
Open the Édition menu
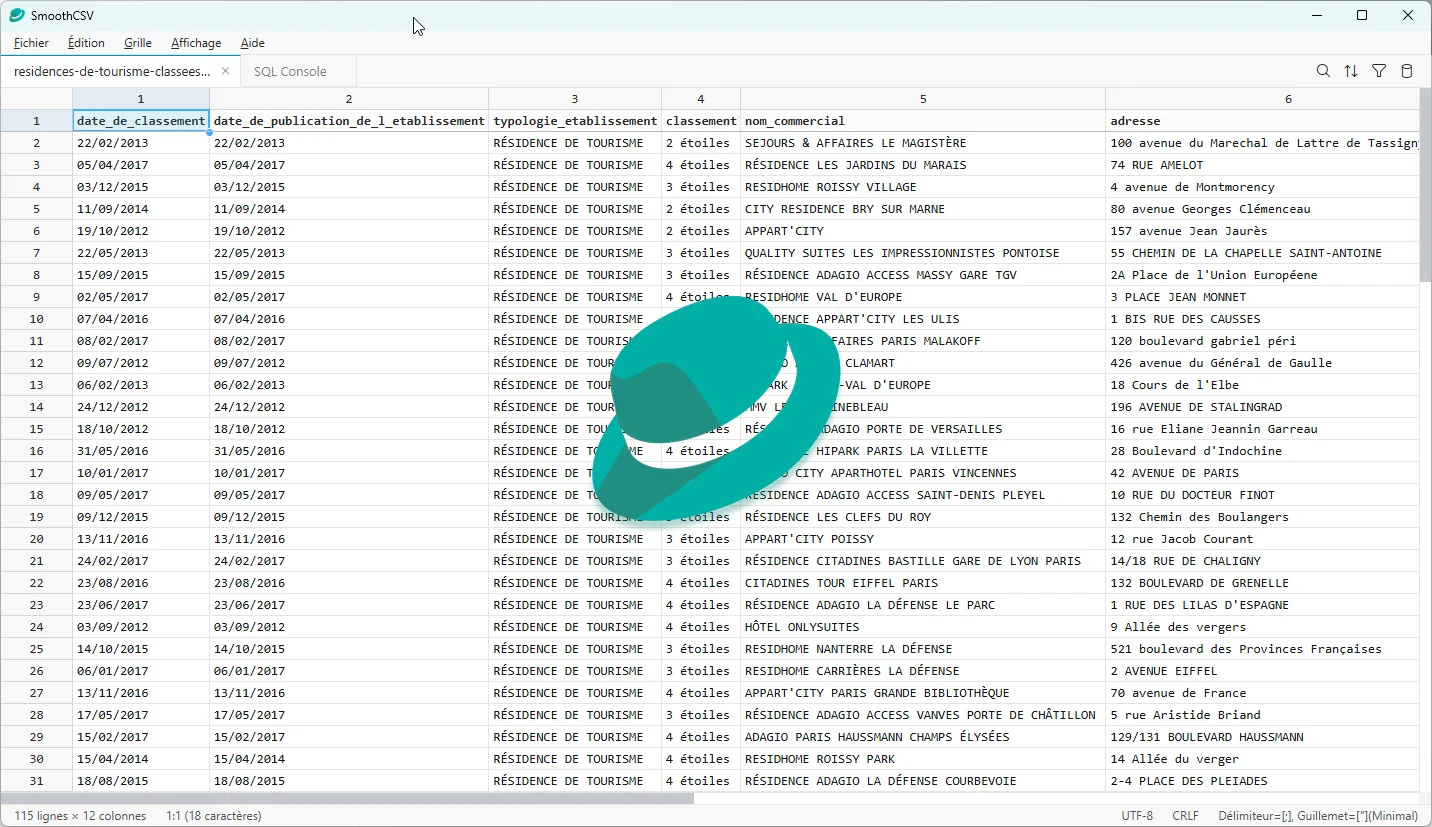coord(85,43)
